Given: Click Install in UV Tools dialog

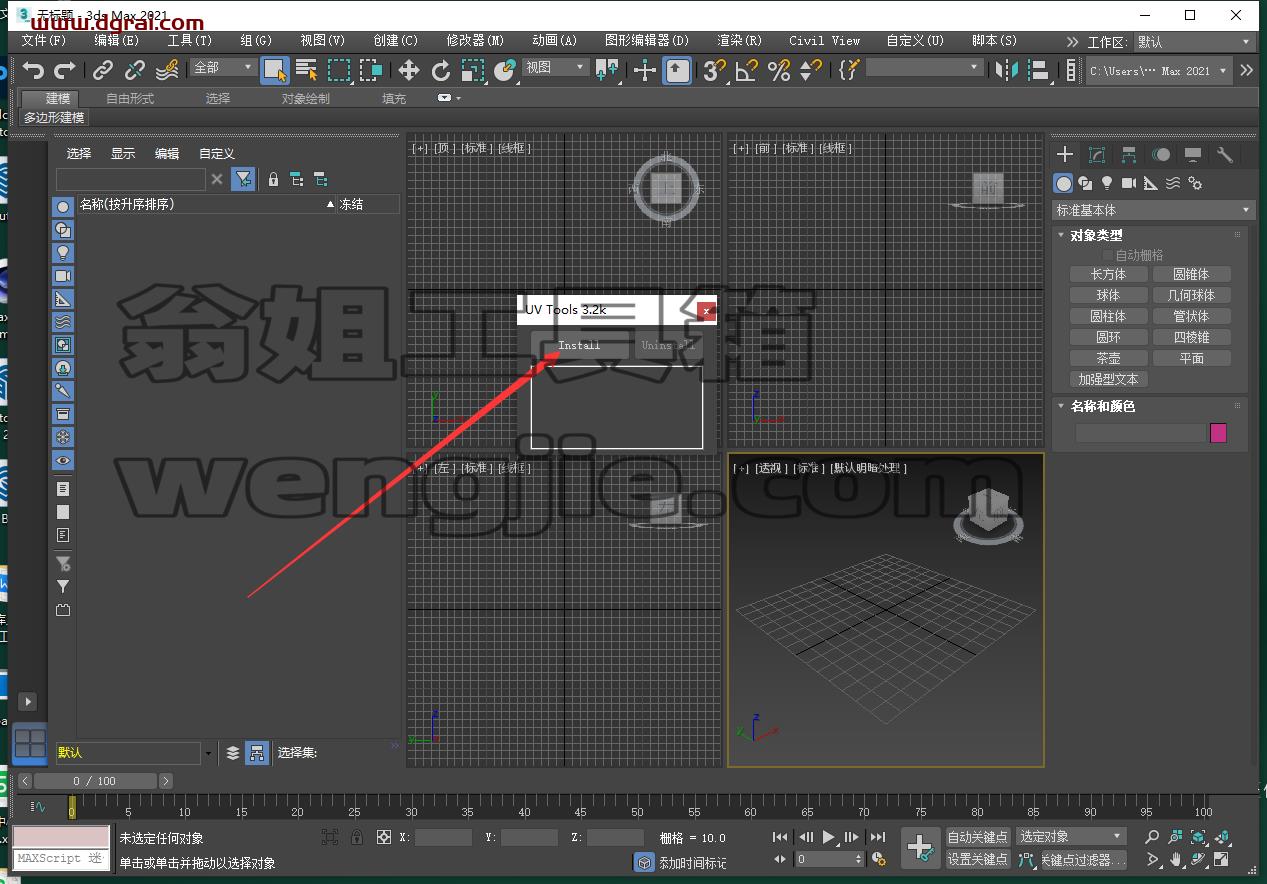Looking at the screenshot, I should click(579, 345).
